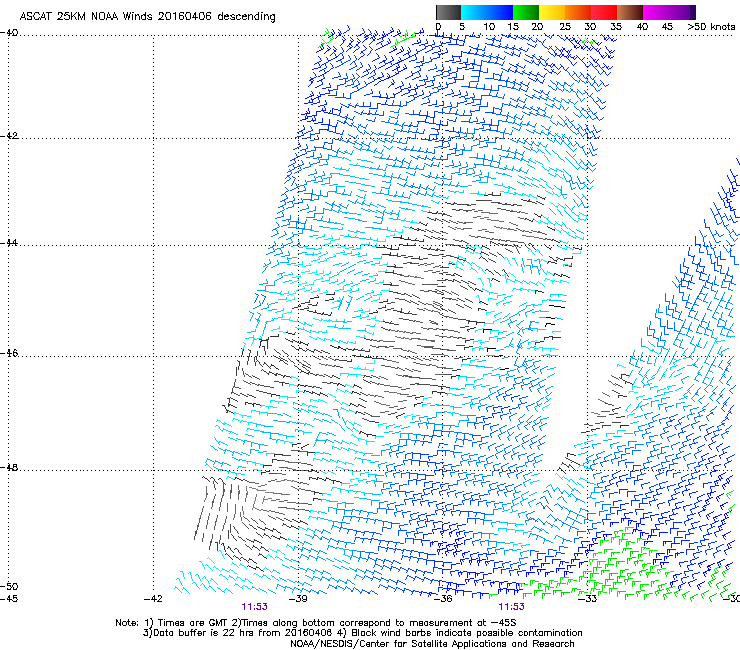This screenshot has height=650, width=740.
Task: Click the '-42' longitude label at bottom
Action: [x=153, y=599]
